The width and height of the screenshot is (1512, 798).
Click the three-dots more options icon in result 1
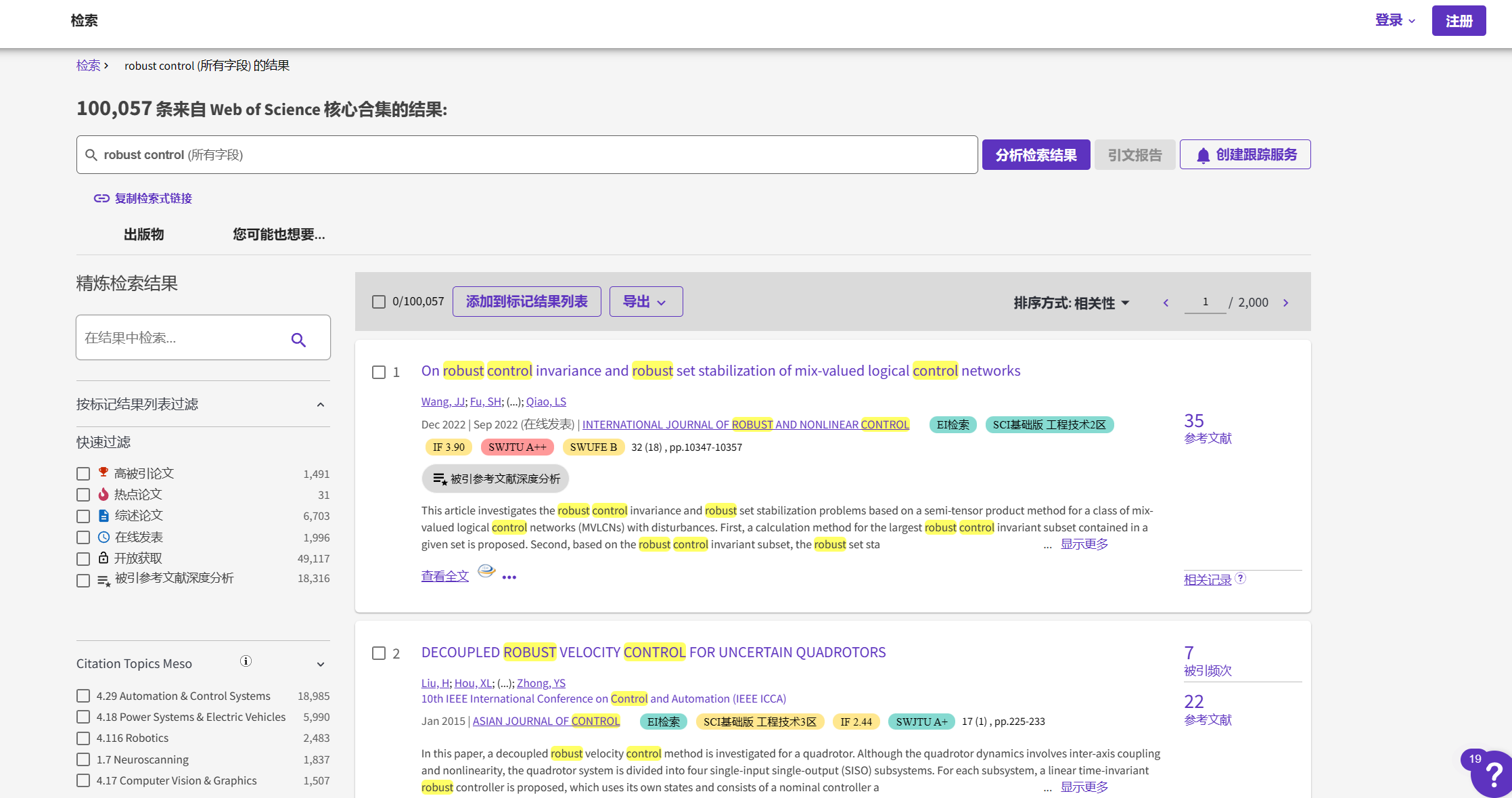click(x=509, y=577)
